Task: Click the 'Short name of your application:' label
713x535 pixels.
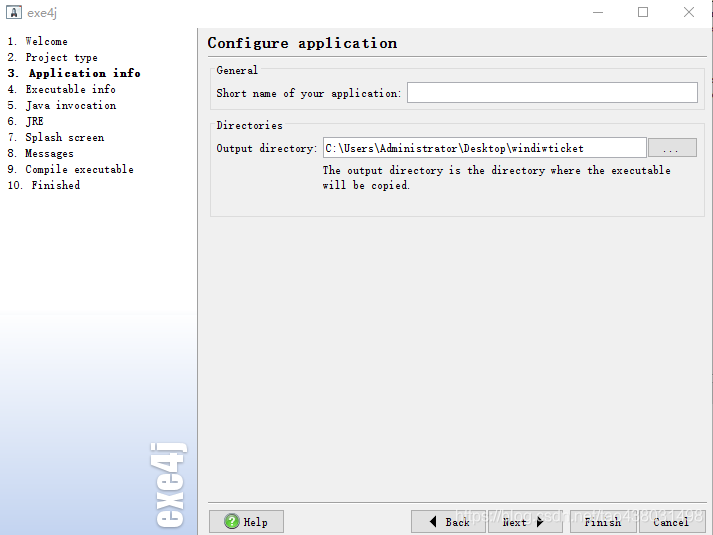Action: 309,93
